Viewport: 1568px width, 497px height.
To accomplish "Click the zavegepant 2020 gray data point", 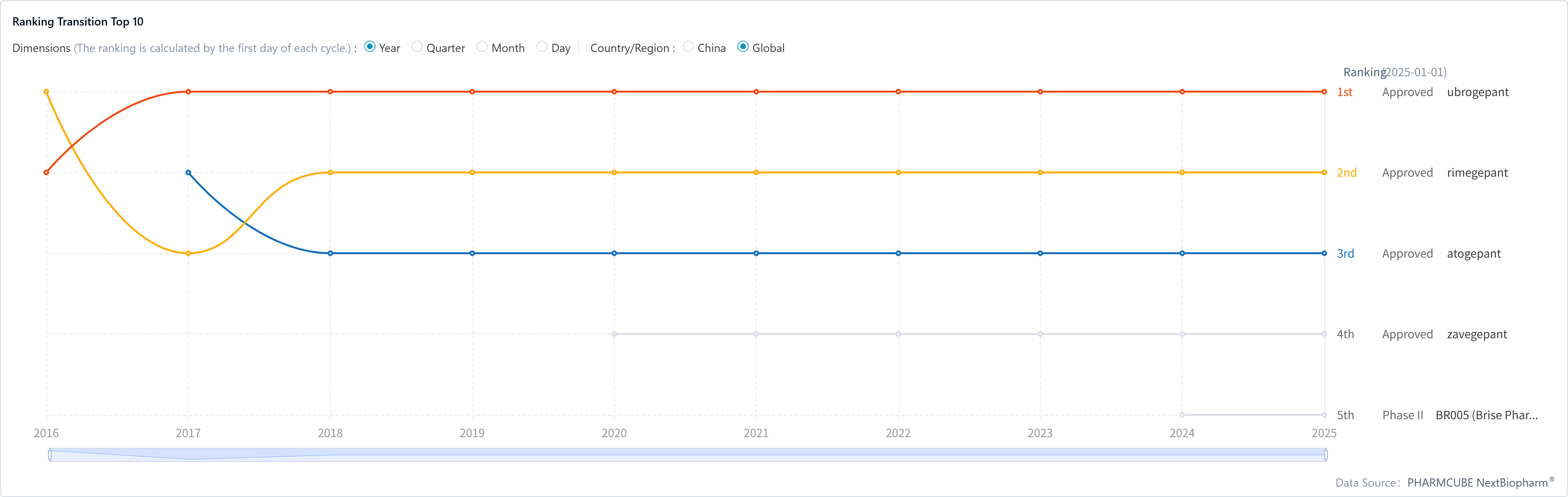I will point(614,334).
